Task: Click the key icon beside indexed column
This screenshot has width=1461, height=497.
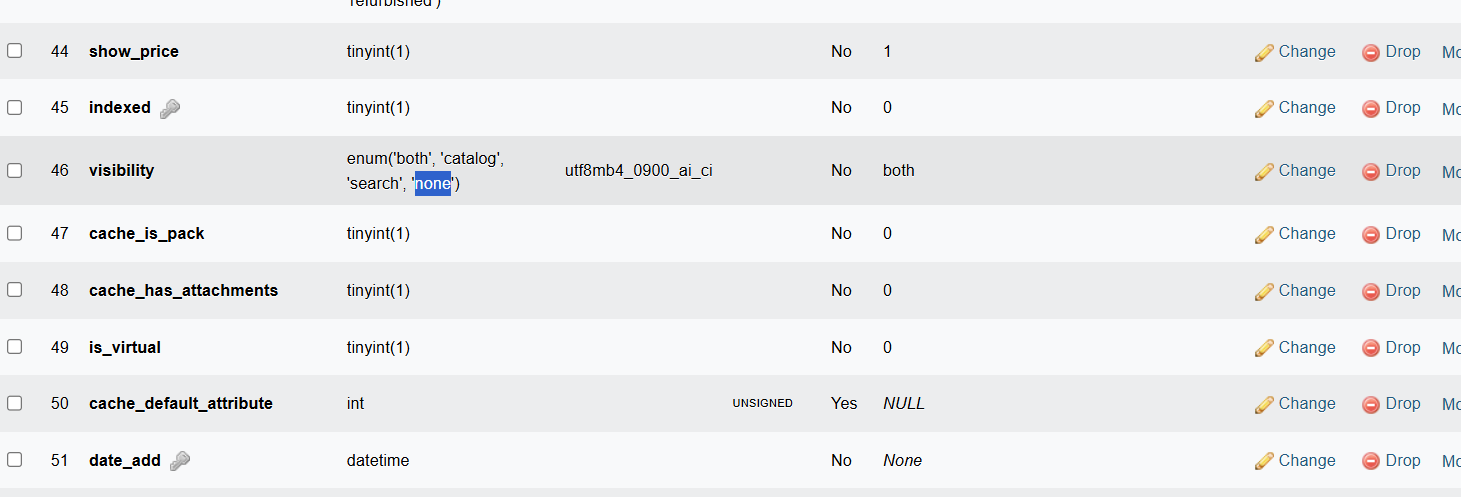Action: [x=170, y=109]
